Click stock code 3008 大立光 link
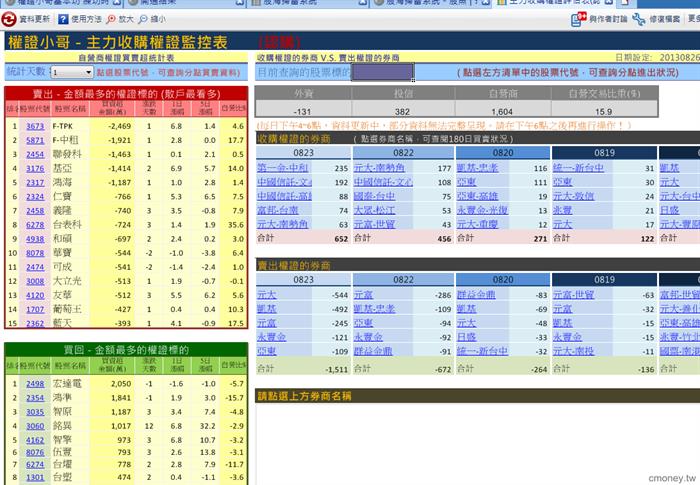Image resolution: width=700 pixels, height=485 pixels. pos(35,281)
